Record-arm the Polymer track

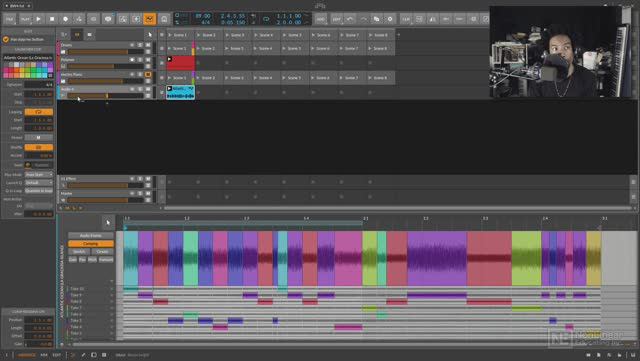click(x=132, y=60)
